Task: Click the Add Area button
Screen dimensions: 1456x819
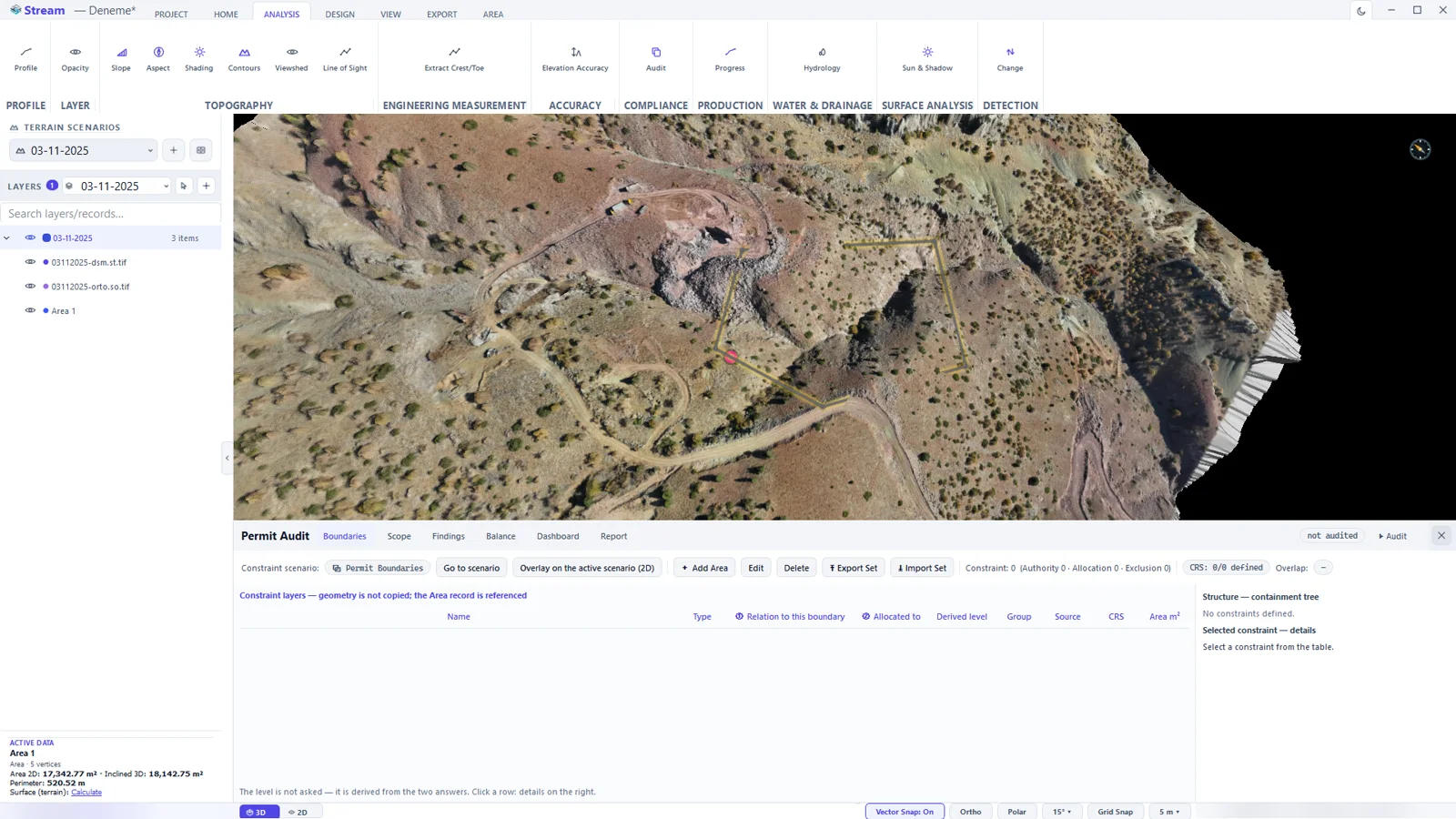Action: coord(704,568)
